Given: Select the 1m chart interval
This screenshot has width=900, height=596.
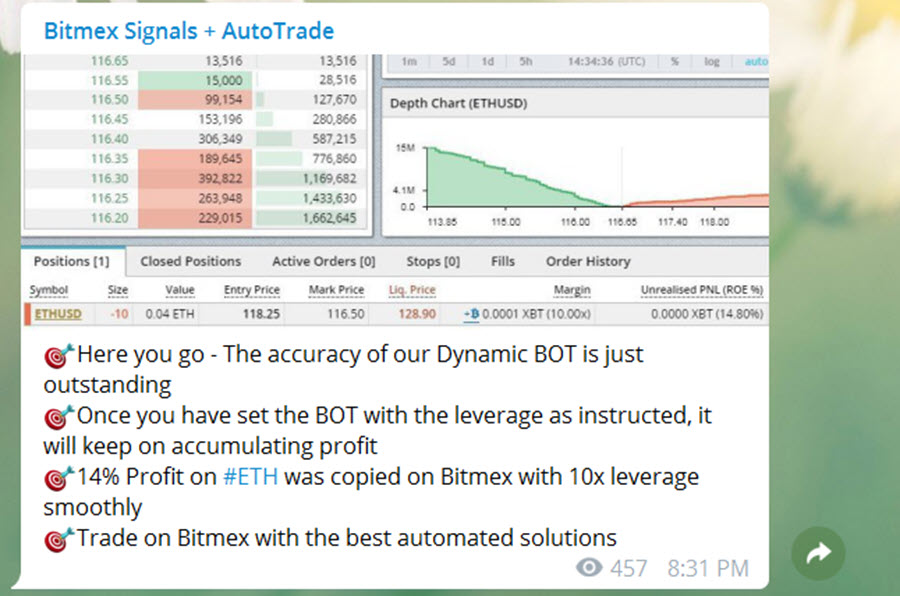Looking at the screenshot, I should tap(409, 61).
